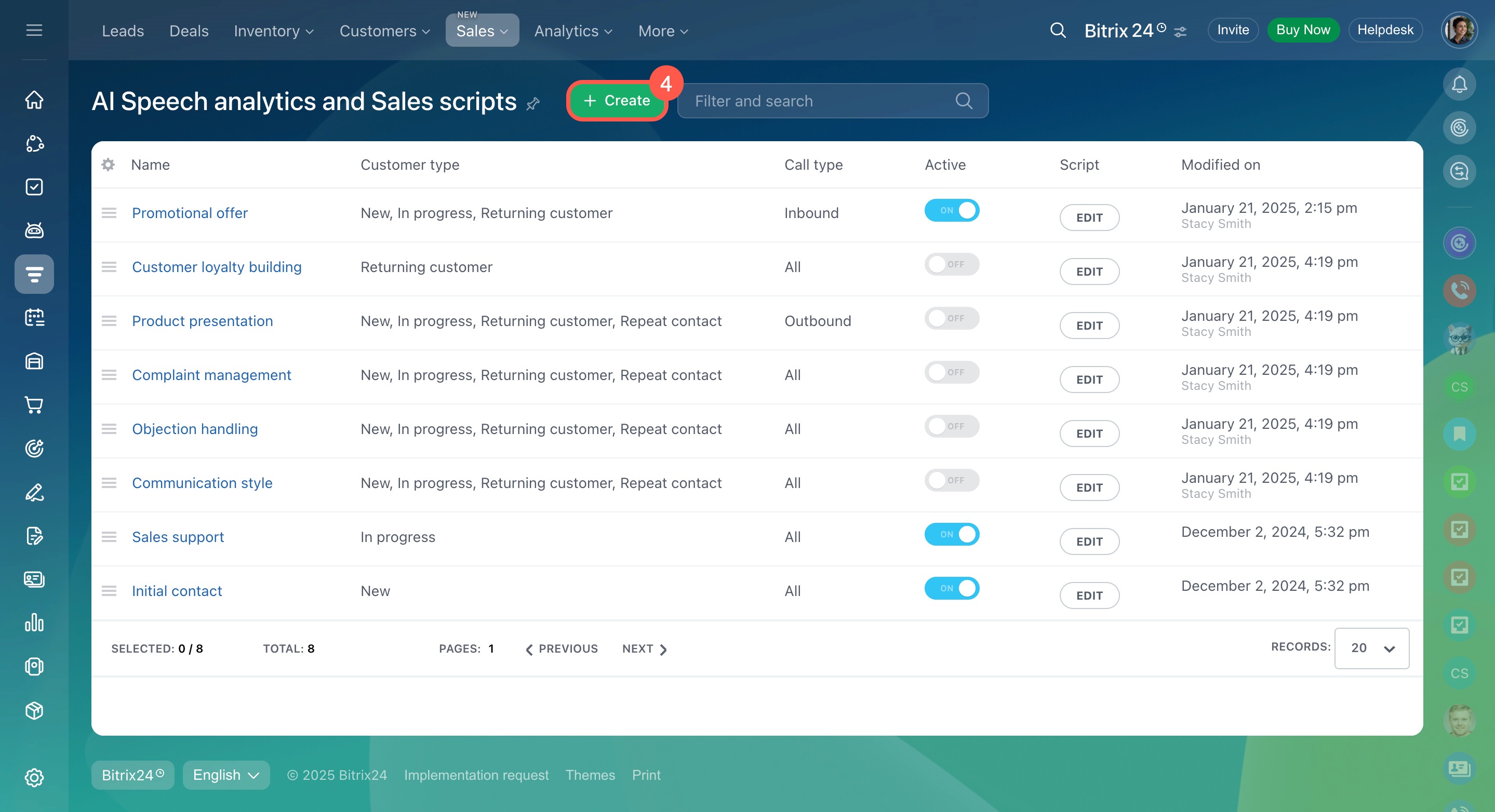Open the records per page dropdown
The image size is (1495, 812).
pos(1371,648)
